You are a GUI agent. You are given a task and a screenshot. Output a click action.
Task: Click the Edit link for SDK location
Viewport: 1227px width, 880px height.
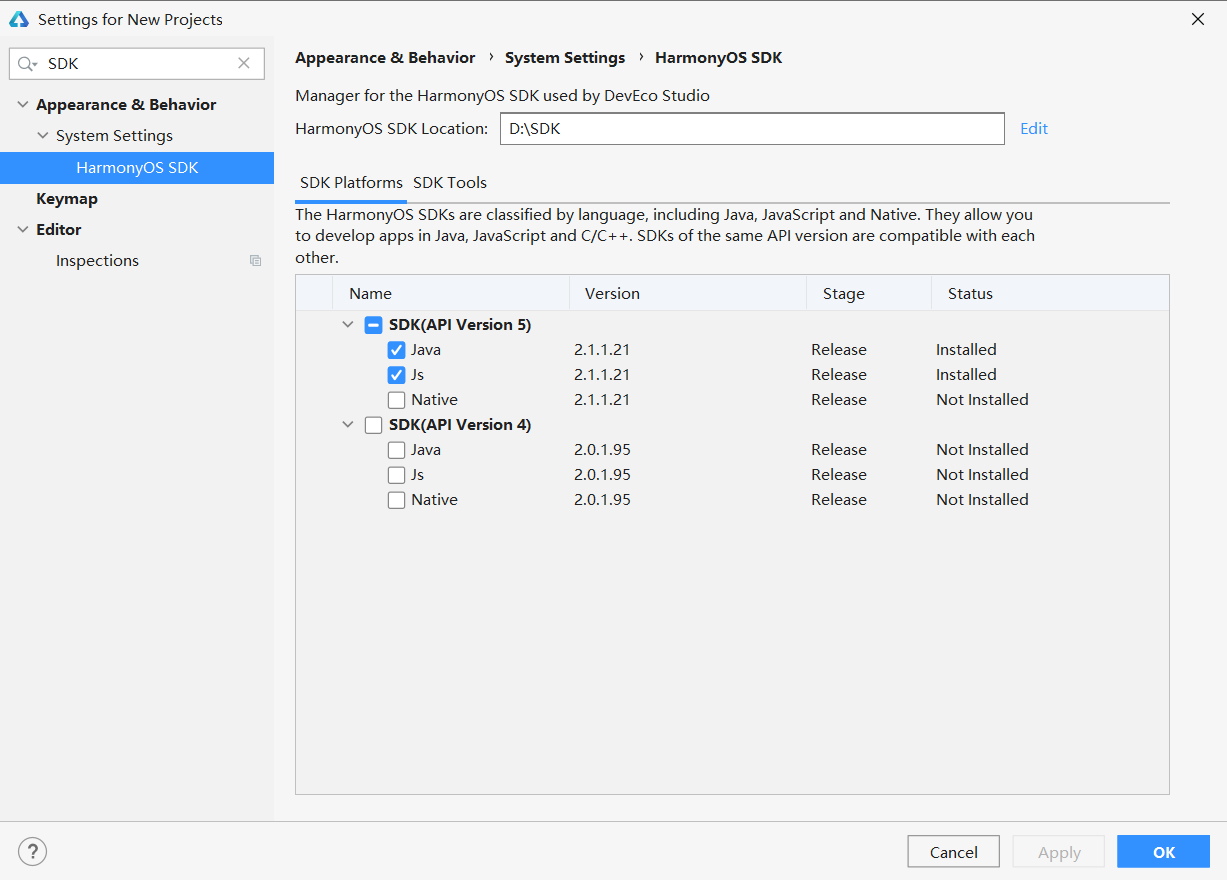coord(1034,129)
